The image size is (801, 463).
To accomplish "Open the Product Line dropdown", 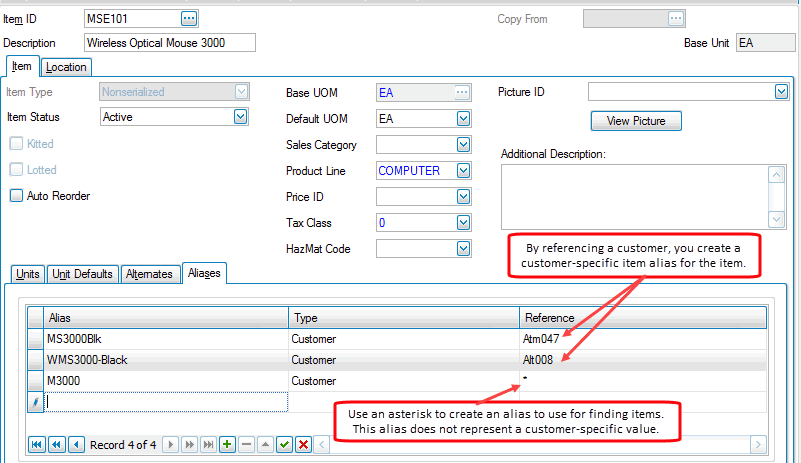I will coord(463,171).
